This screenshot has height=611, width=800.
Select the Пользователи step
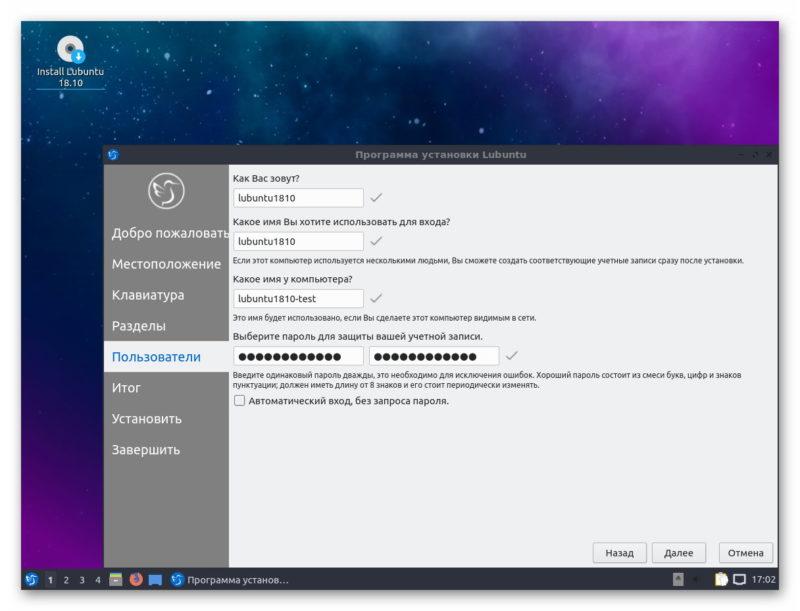(166, 357)
